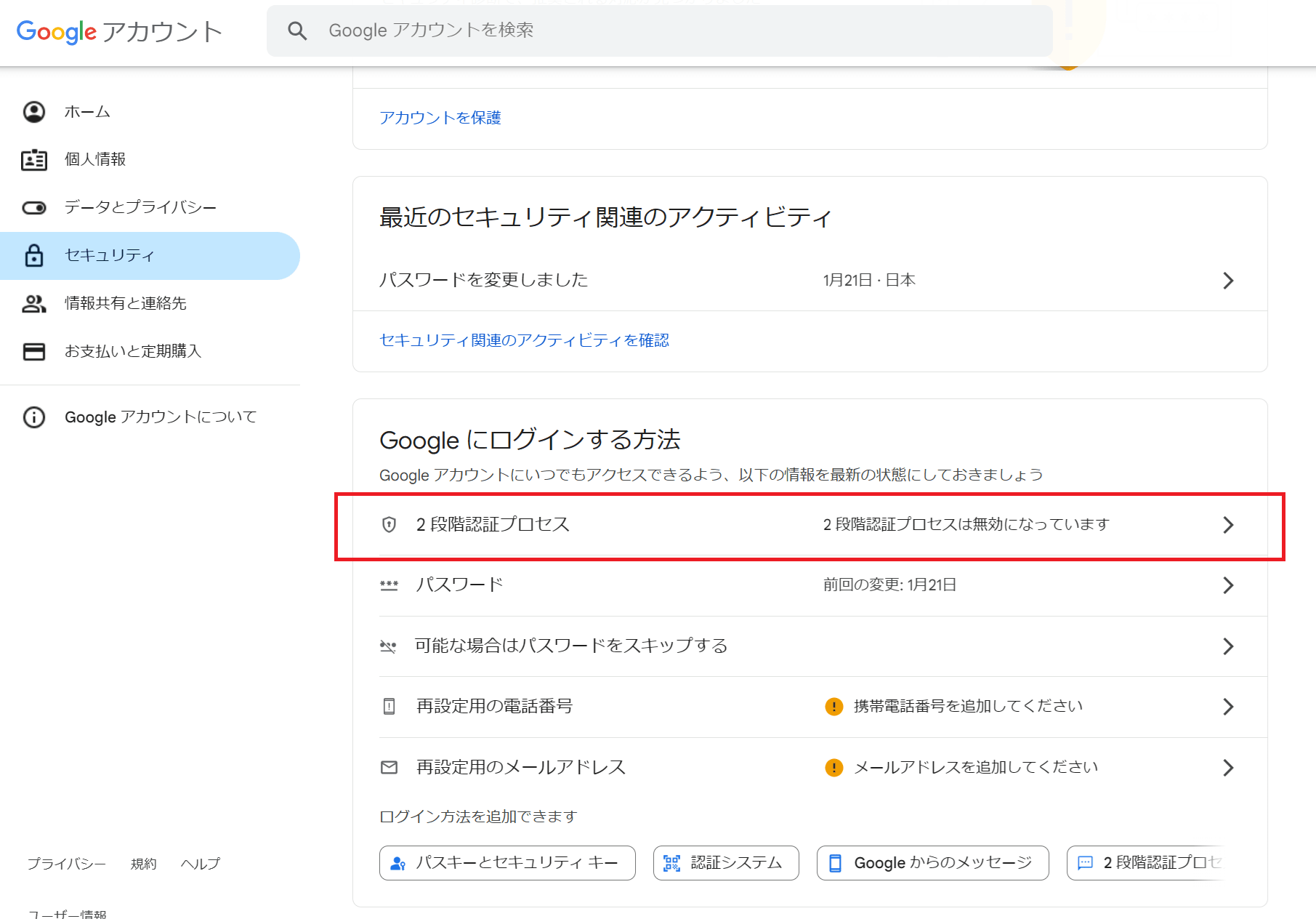Click the 最近のセキュリティ関連のアクティビティ heading
The width and height of the screenshot is (1316, 919).
click(x=606, y=217)
